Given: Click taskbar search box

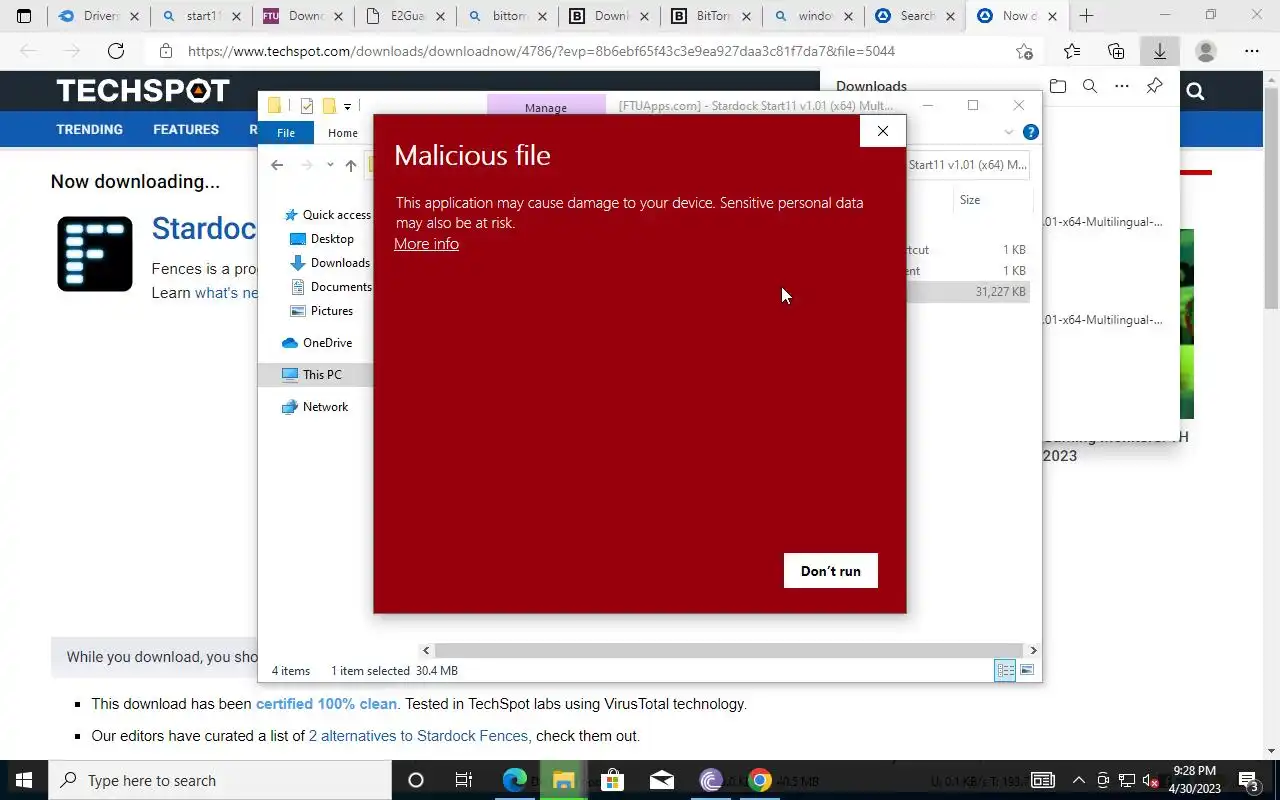Looking at the screenshot, I should pyautogui.click(x=220, y=780).
